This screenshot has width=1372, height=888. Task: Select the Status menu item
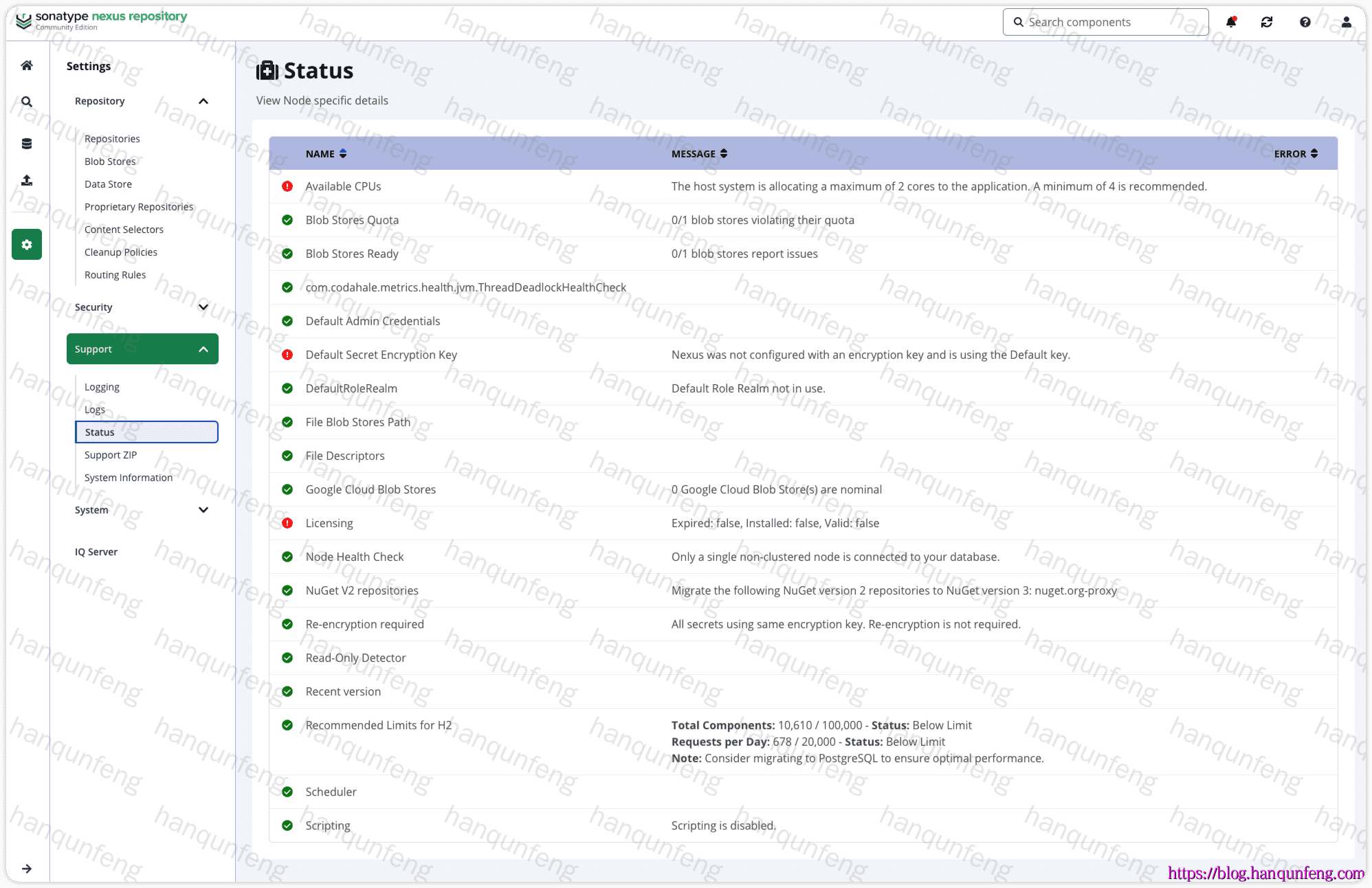146,432
